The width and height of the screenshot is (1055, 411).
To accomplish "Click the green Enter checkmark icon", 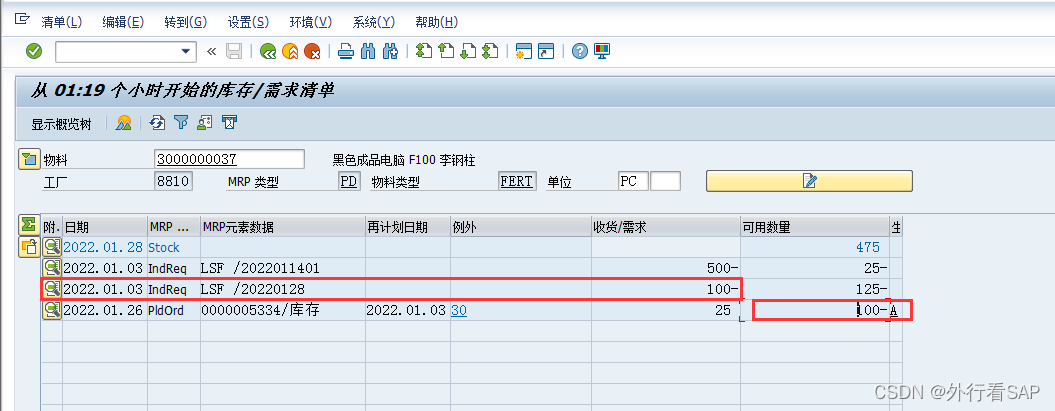I will 34,51.
